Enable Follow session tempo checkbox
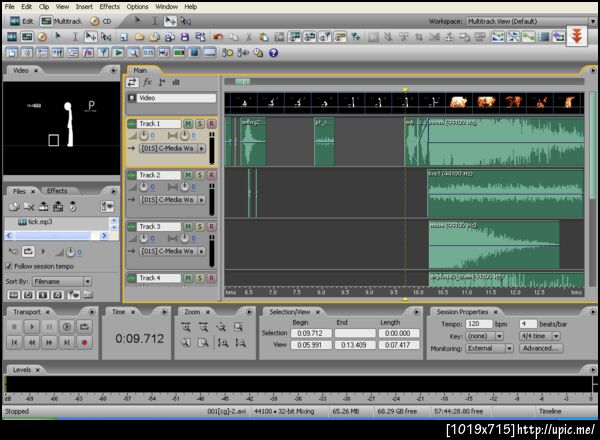The width and height of the screenshot is (600, 440). (x=10, y=267)
